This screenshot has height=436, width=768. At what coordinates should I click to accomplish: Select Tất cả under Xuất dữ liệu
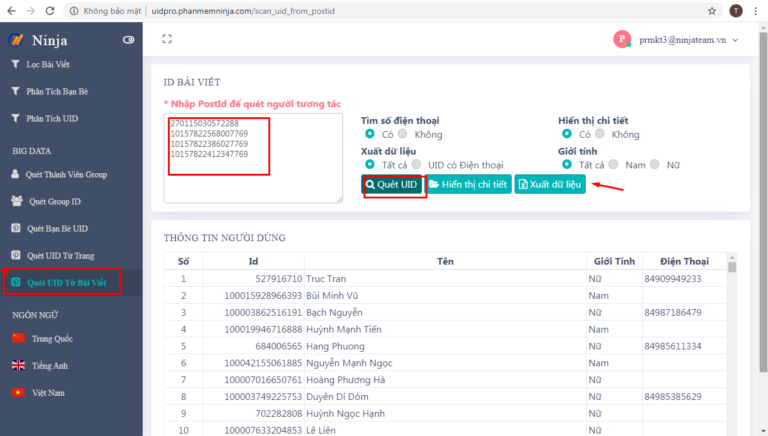370,164
